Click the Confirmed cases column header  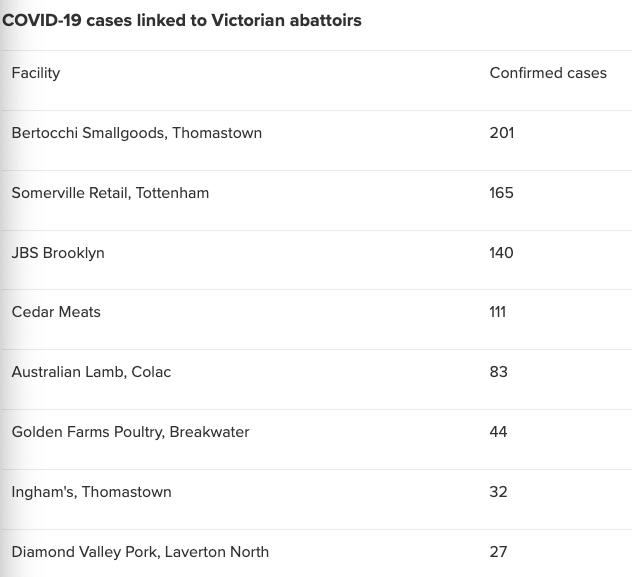coord(548,73)
